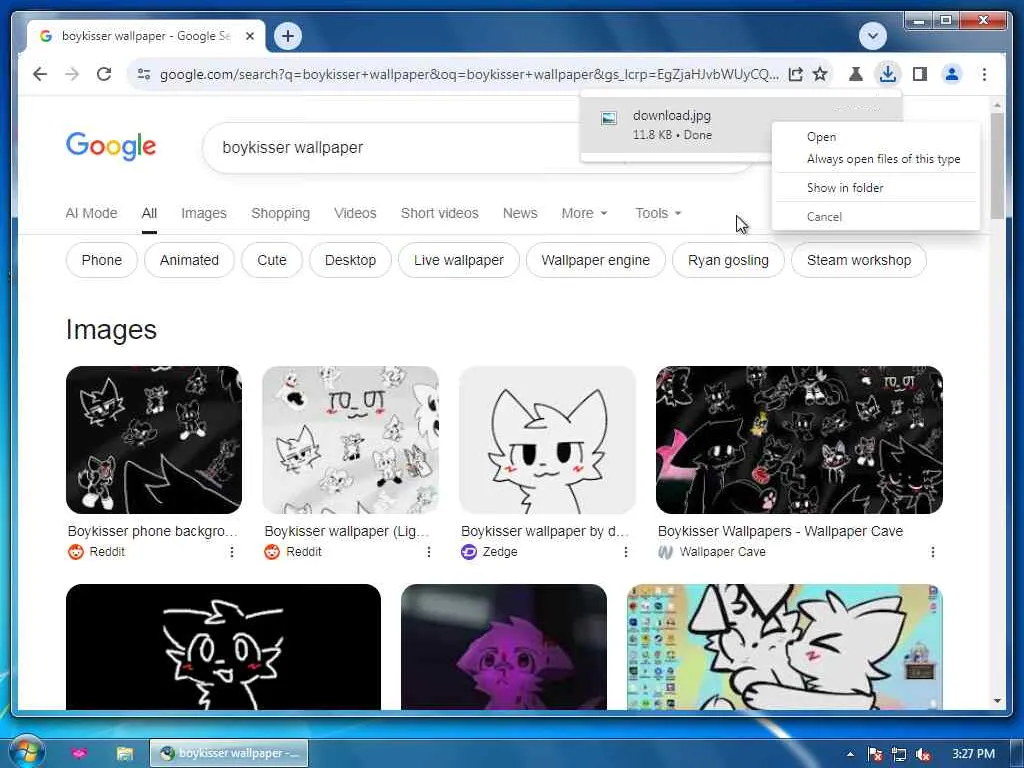The image size is (1024, 768).
Task: Open the side panel icon
Action: click(920, 74)
